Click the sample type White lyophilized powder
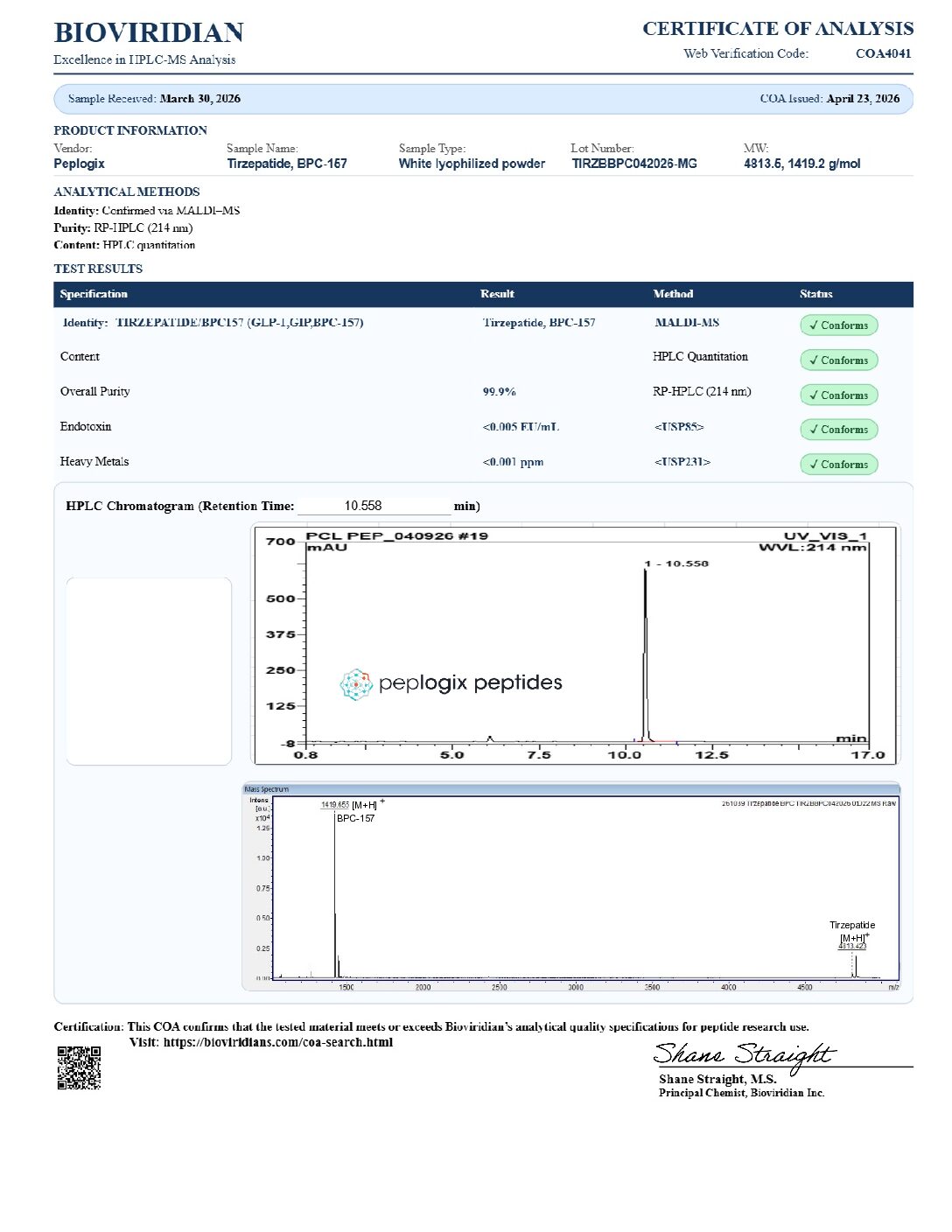This screenshot has height=1232, width=952. (x=472, y=164)
